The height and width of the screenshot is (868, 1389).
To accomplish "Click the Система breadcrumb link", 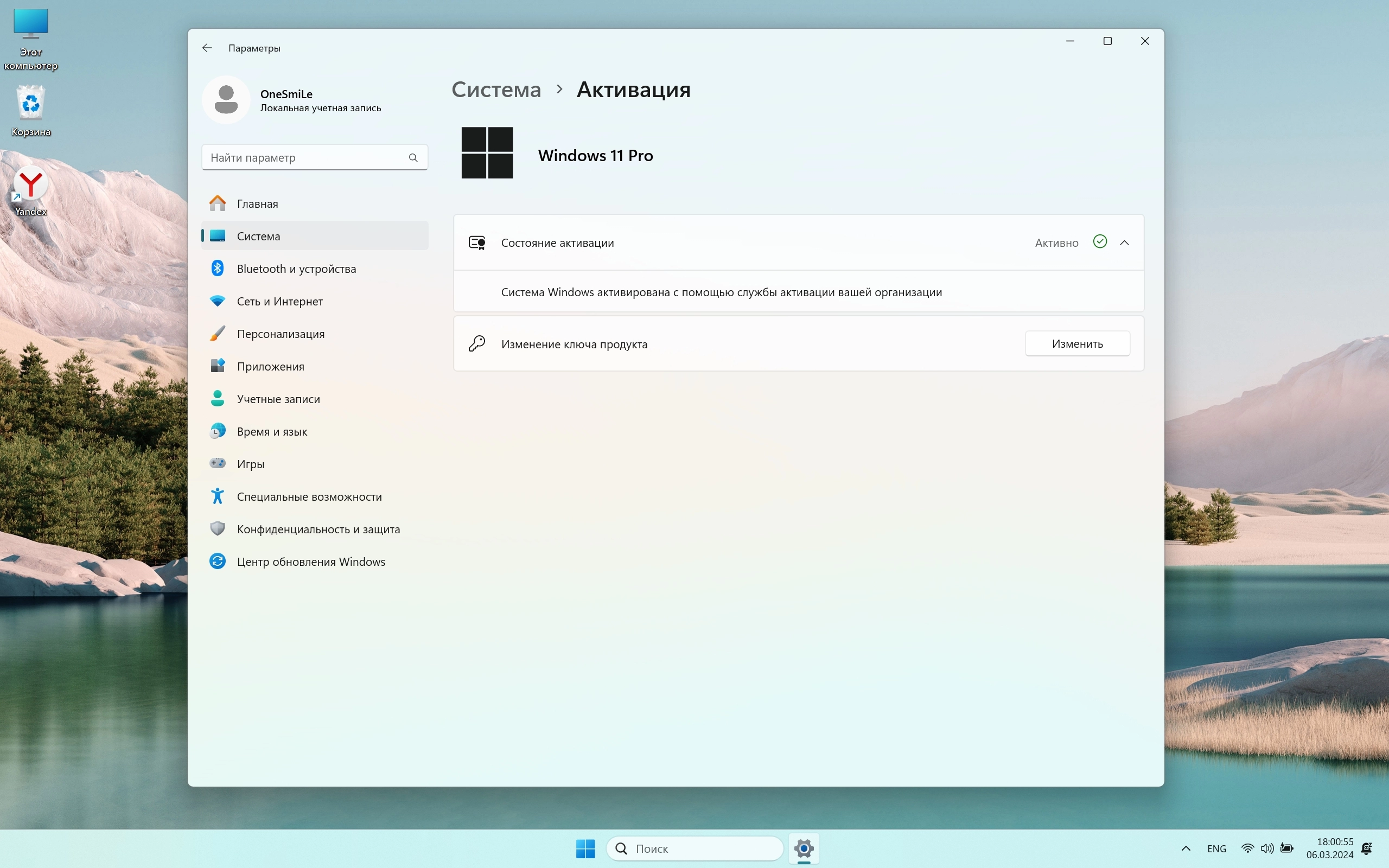I will tap(496, 90).
